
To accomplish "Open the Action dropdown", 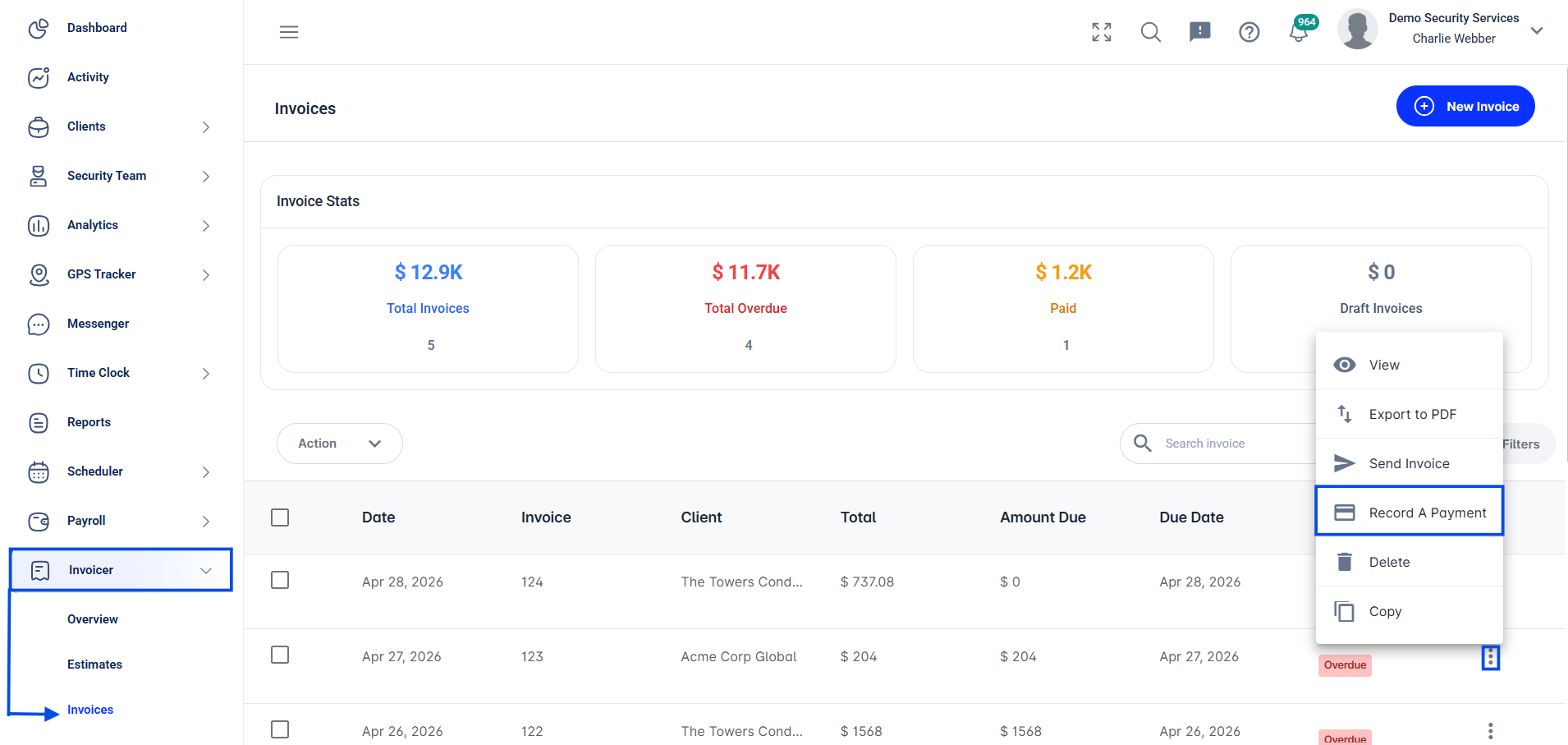I will pos(340,444).
